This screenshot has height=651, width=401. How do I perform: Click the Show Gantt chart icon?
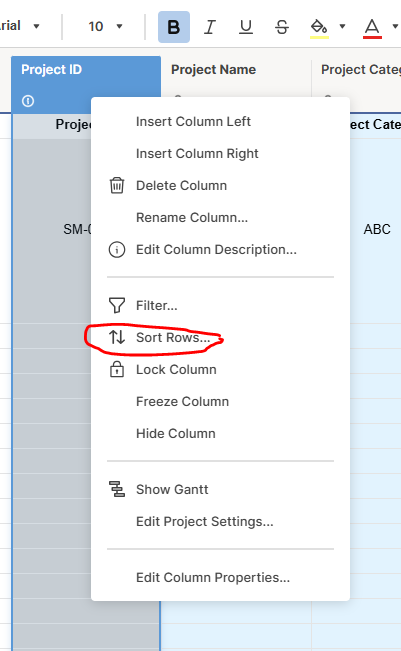117,489
